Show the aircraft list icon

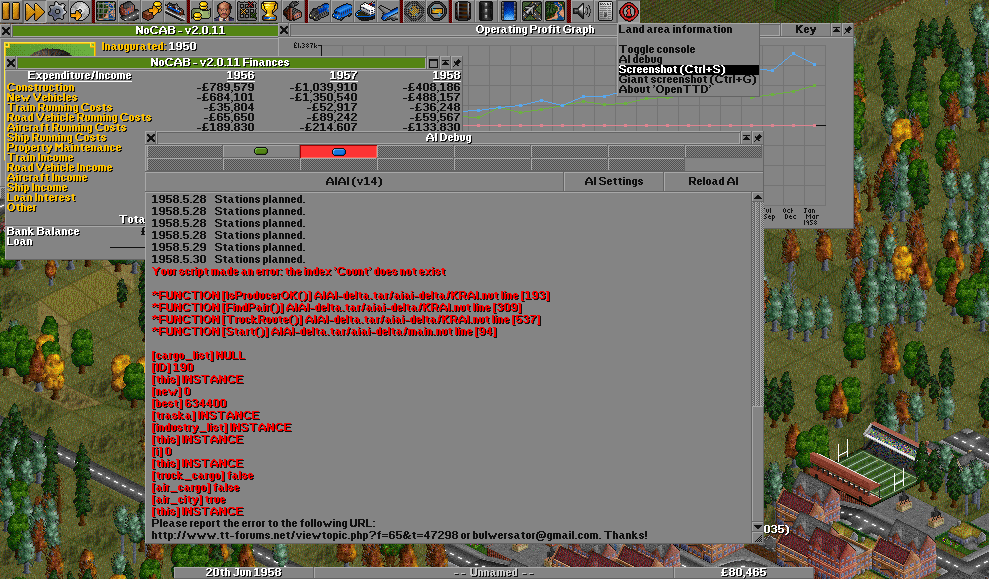click(x=388, y=11)
